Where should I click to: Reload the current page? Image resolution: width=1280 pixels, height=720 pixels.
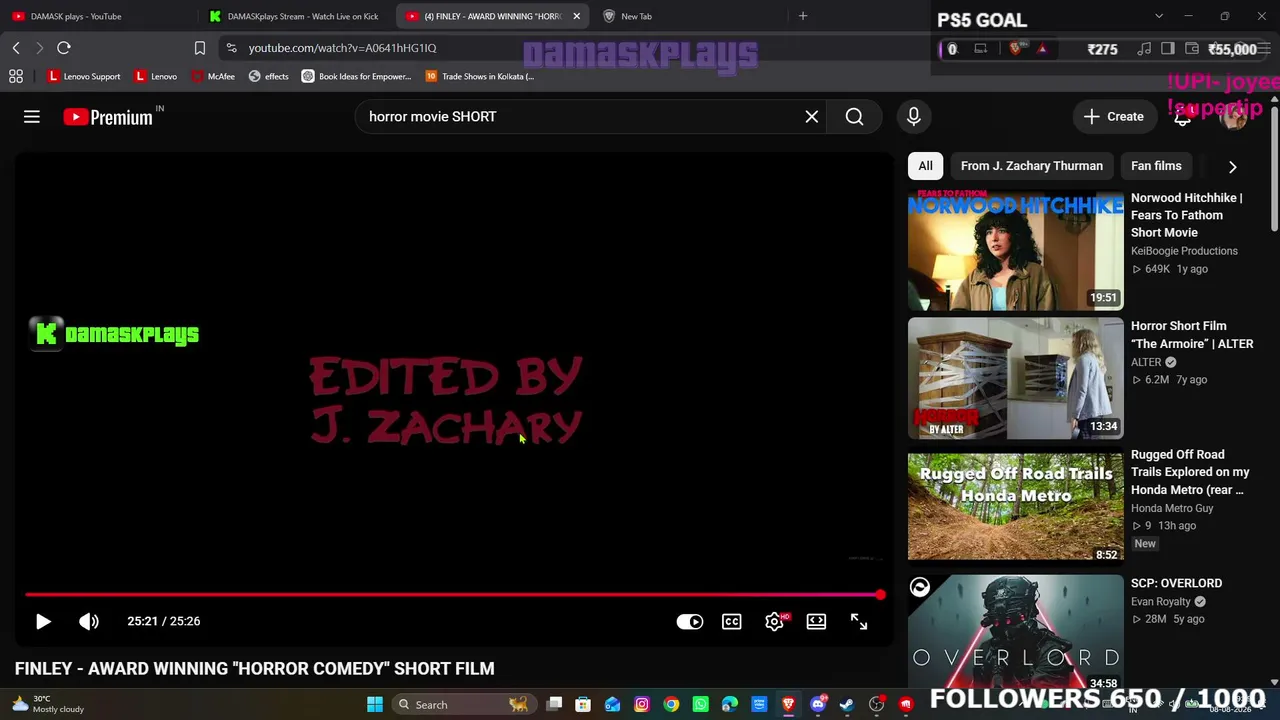(64, 48)
